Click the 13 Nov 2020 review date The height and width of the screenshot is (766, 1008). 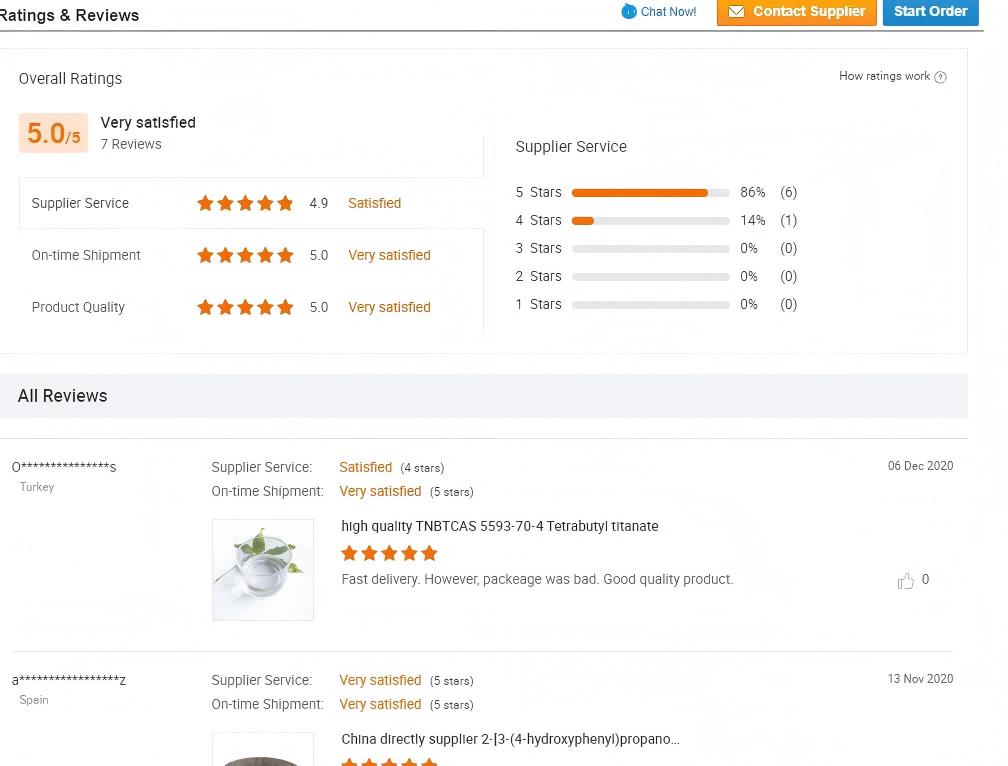921,679
